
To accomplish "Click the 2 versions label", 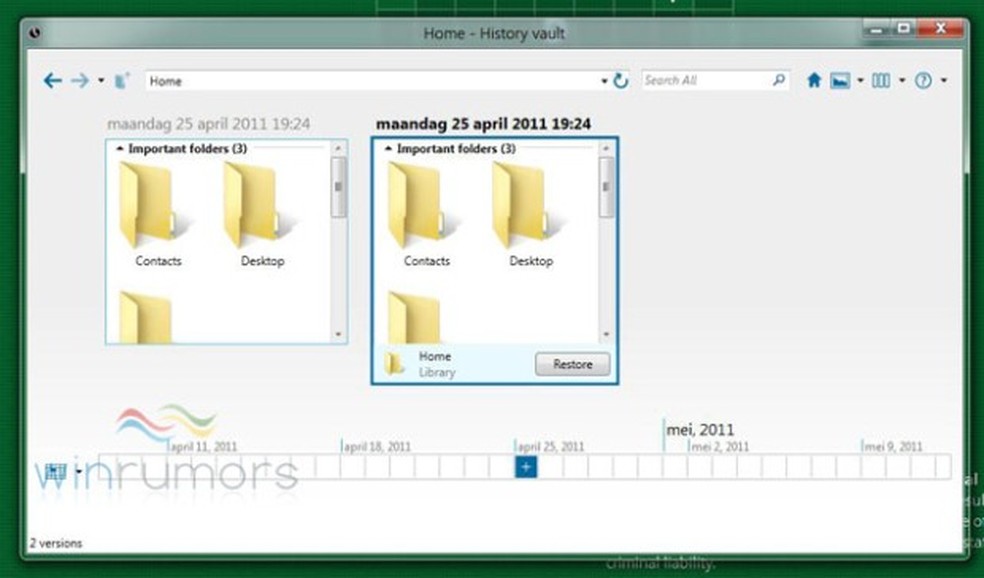I will pyautogui.click(x=55, y=543).
